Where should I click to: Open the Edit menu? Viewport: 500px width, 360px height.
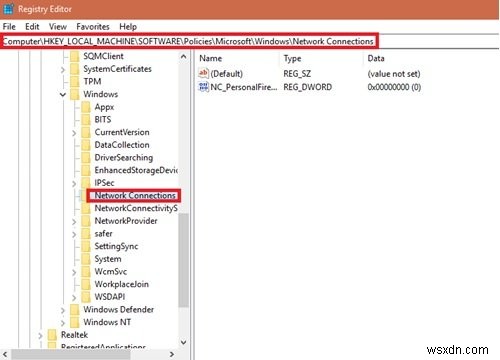pyautogui.click(x=32, y=27)
